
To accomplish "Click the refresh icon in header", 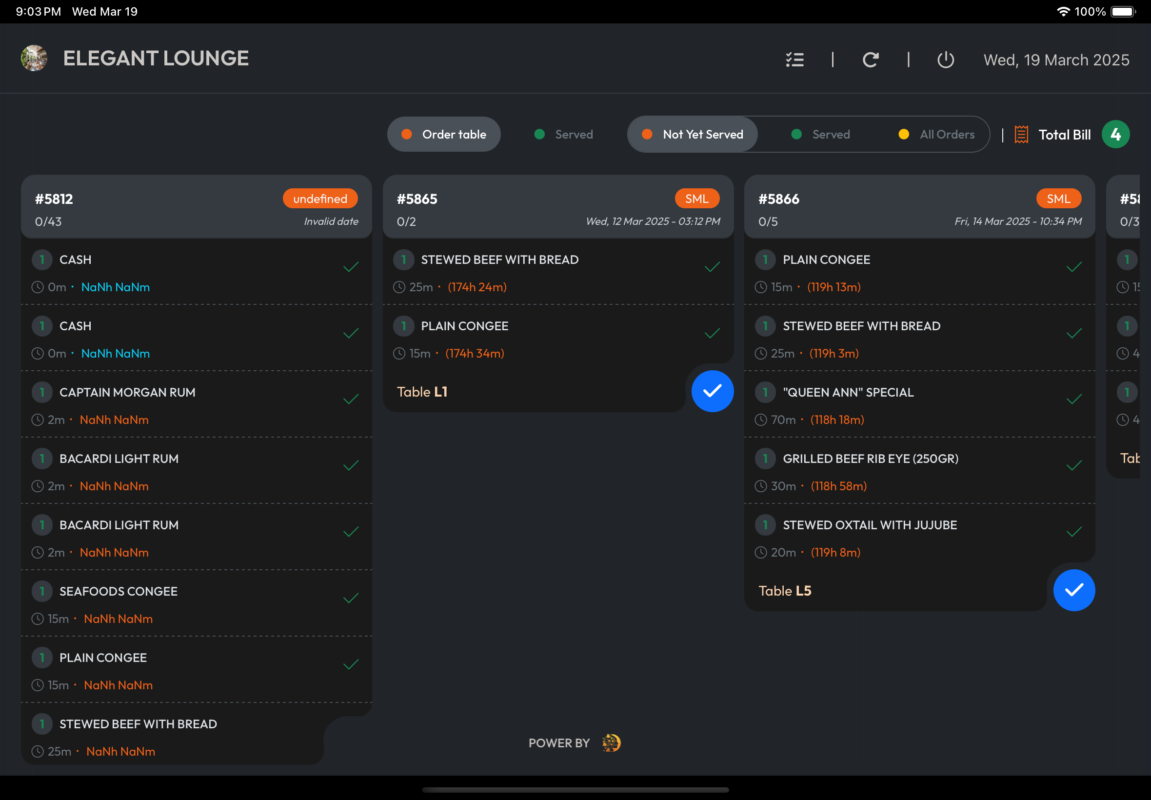I will pyautogui.click(x=870, y=60).
